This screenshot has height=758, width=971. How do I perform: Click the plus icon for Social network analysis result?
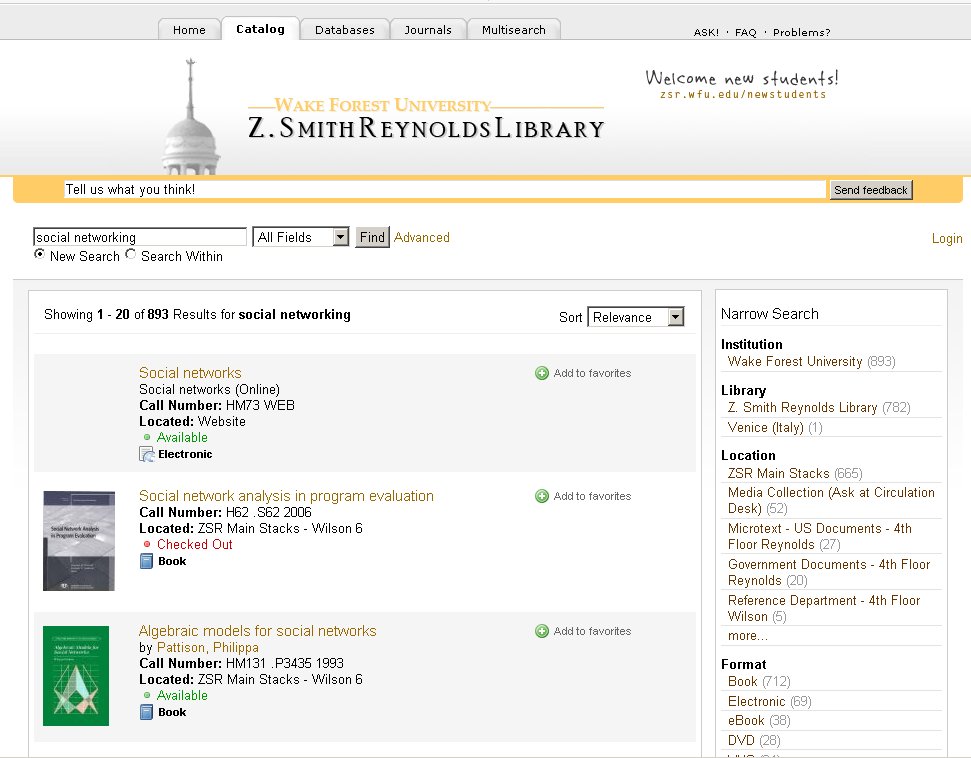coord(542,496)
